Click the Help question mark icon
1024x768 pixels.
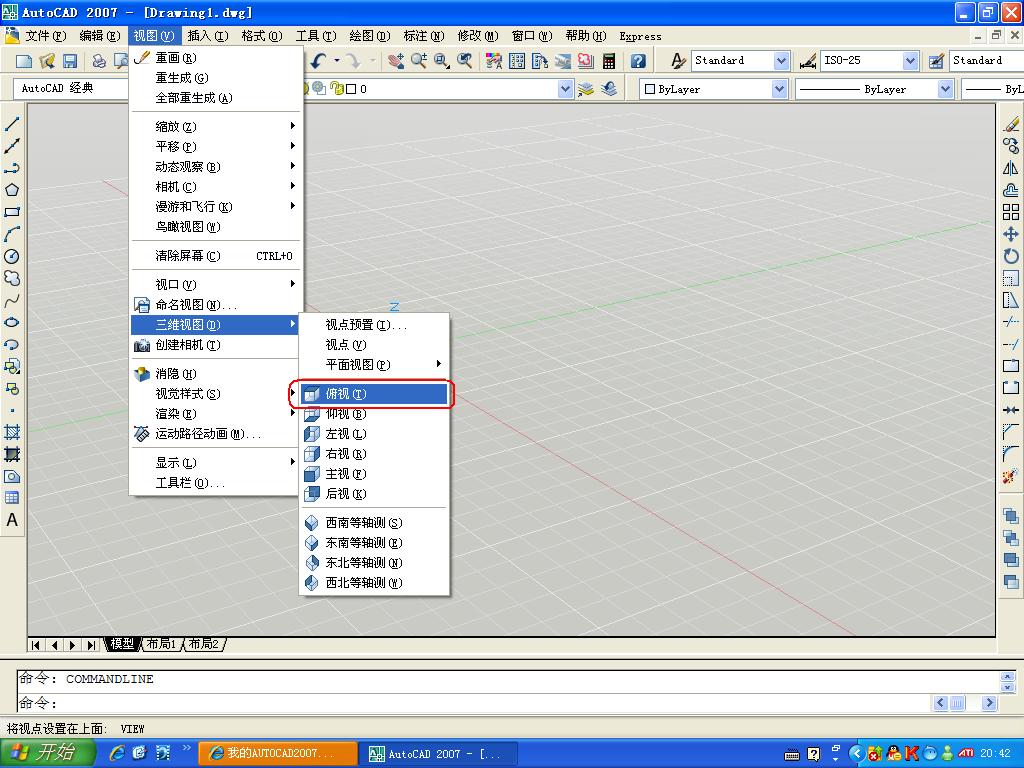[638, 61]
